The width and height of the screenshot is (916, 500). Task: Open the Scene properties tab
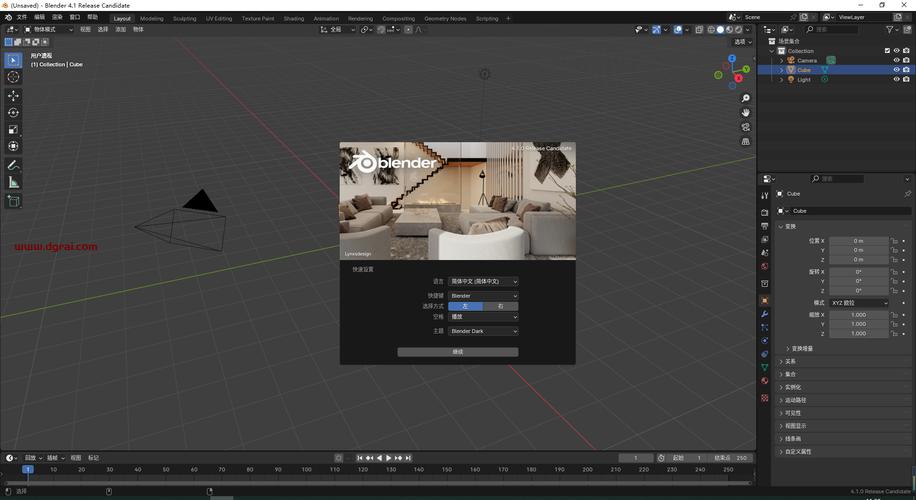[765, 252]
